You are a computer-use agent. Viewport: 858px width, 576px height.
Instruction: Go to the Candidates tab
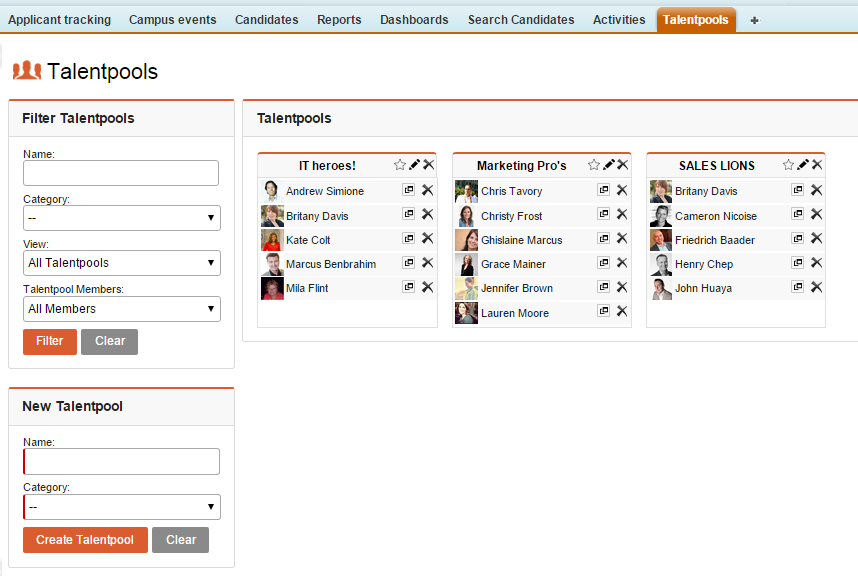[x=266, y=20]
